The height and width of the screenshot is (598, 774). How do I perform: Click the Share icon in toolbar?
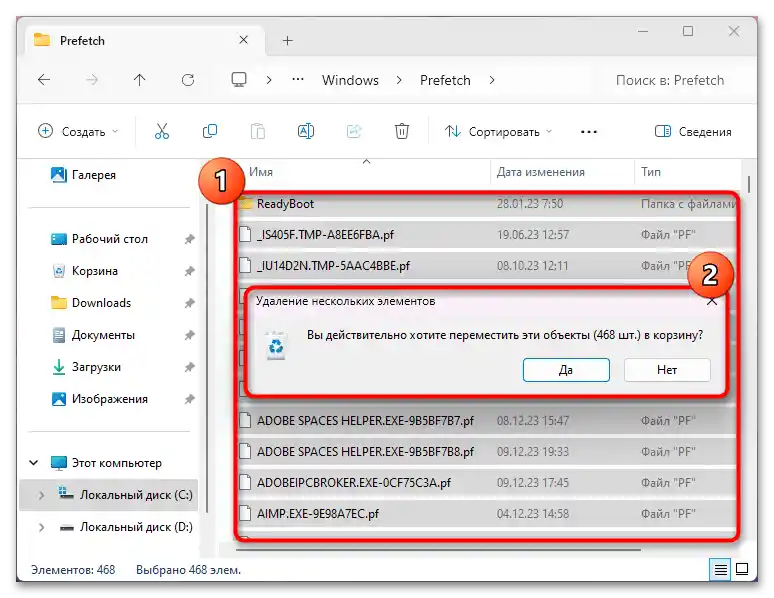[353, 131]
